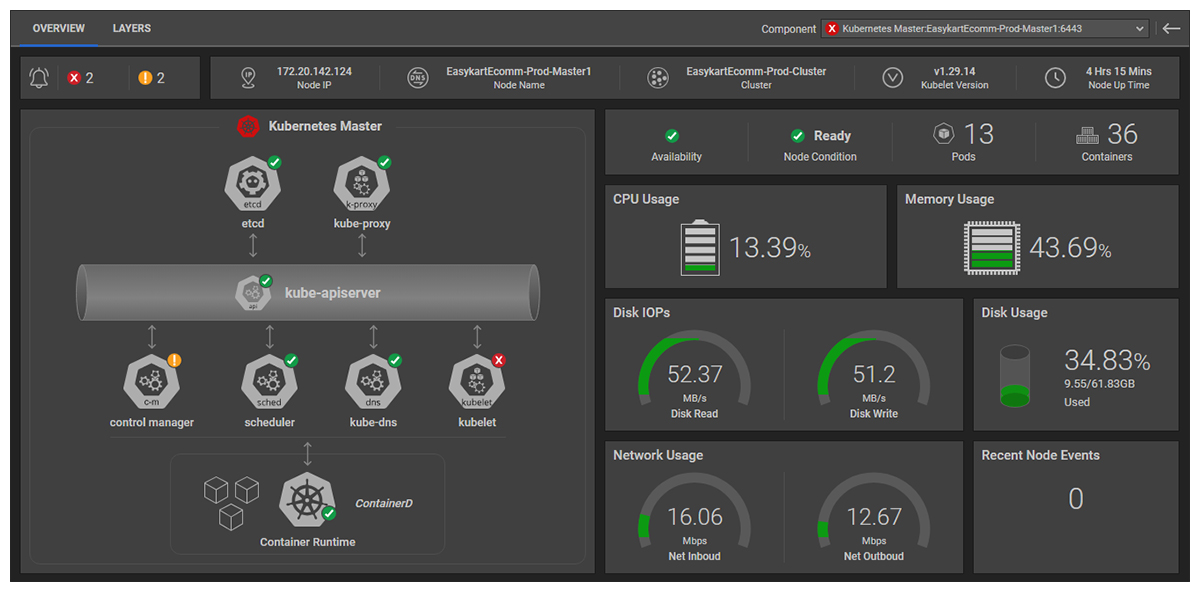Click the control manager icon

point(151,382)
